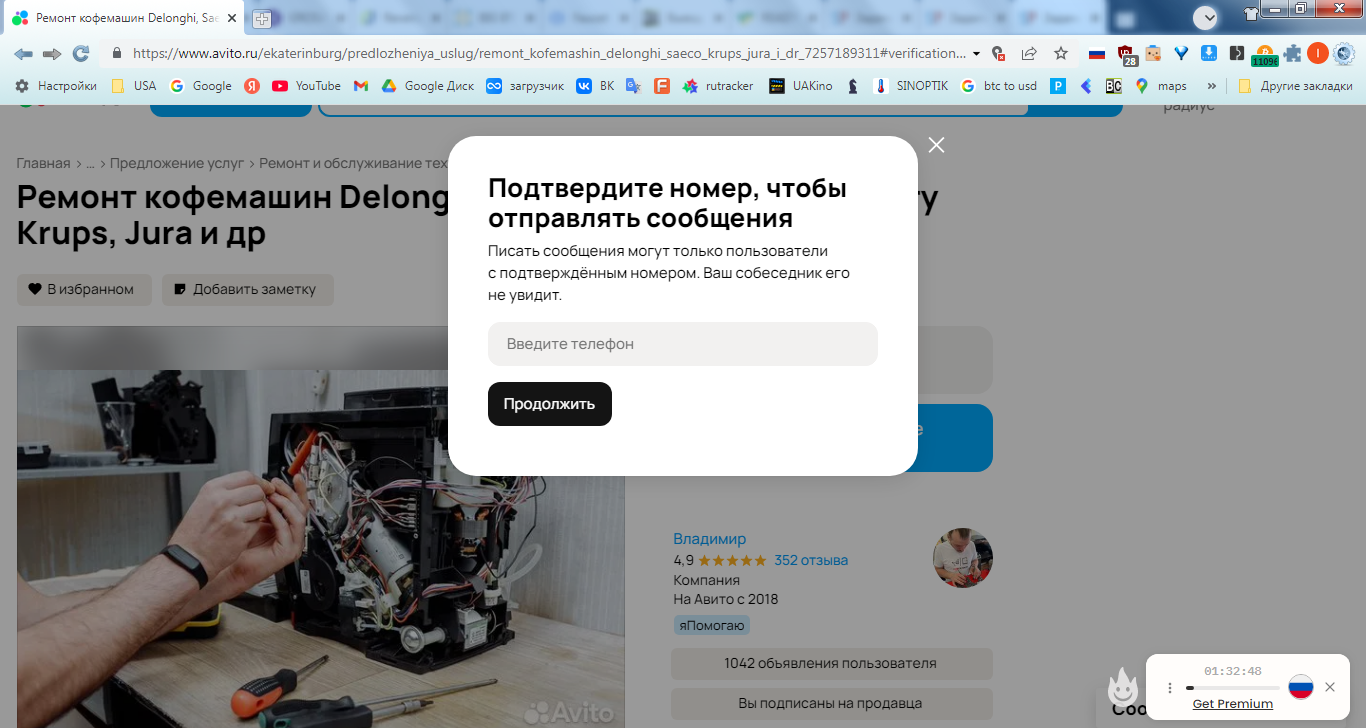This screenshot has height=728, width=1366.
Task: Click the chess knight bookmark icon
Action: (852, 86)
